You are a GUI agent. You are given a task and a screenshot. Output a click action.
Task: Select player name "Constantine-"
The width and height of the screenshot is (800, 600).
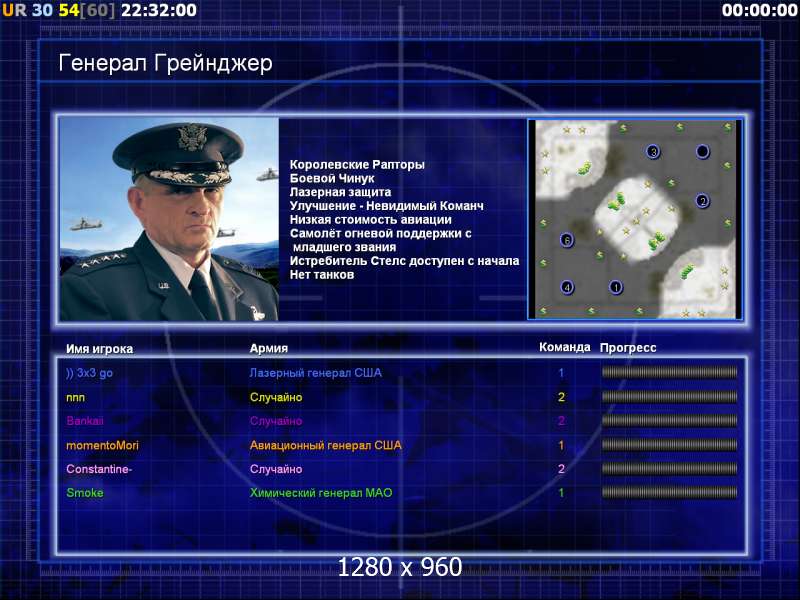99,469
